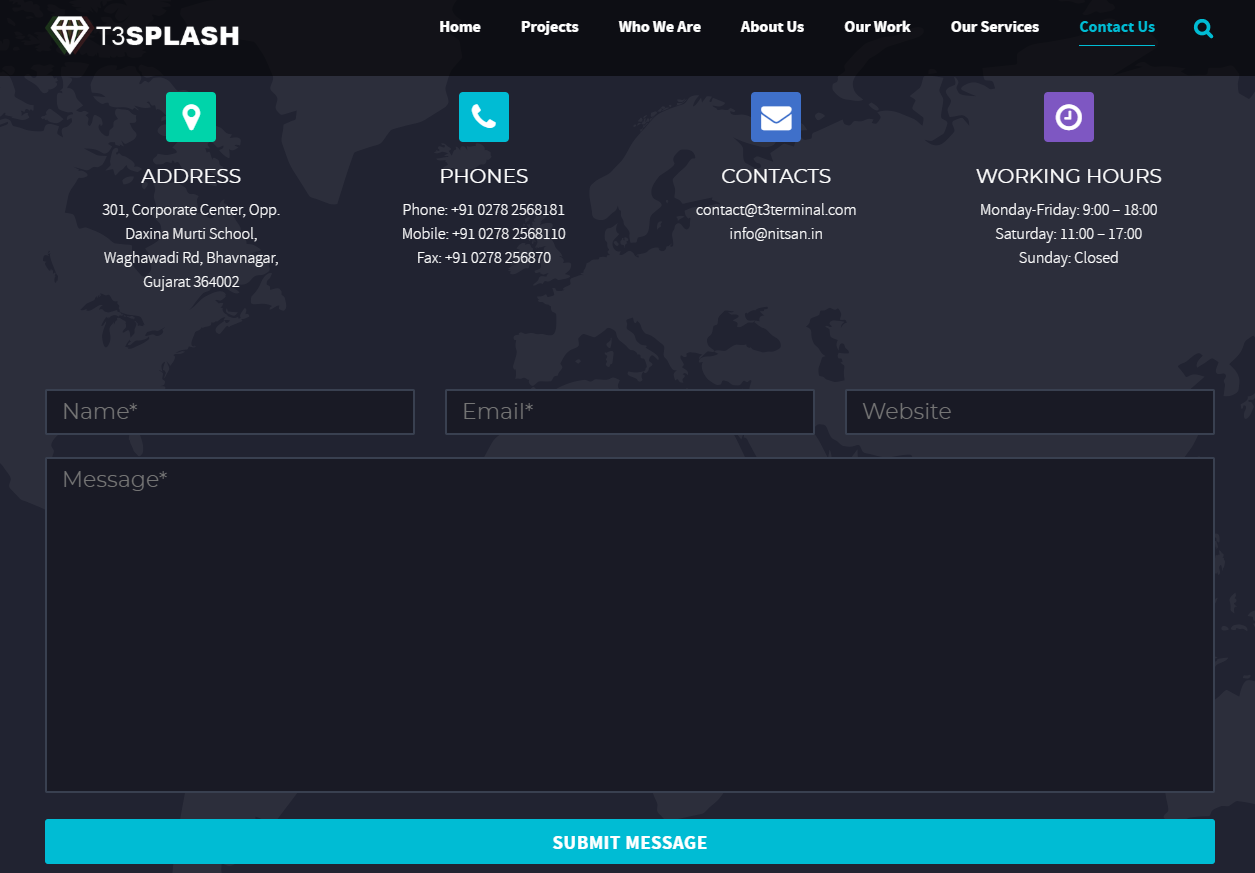Focus the Name input field
The image size is (1255, 873).
tap(230, 412)
